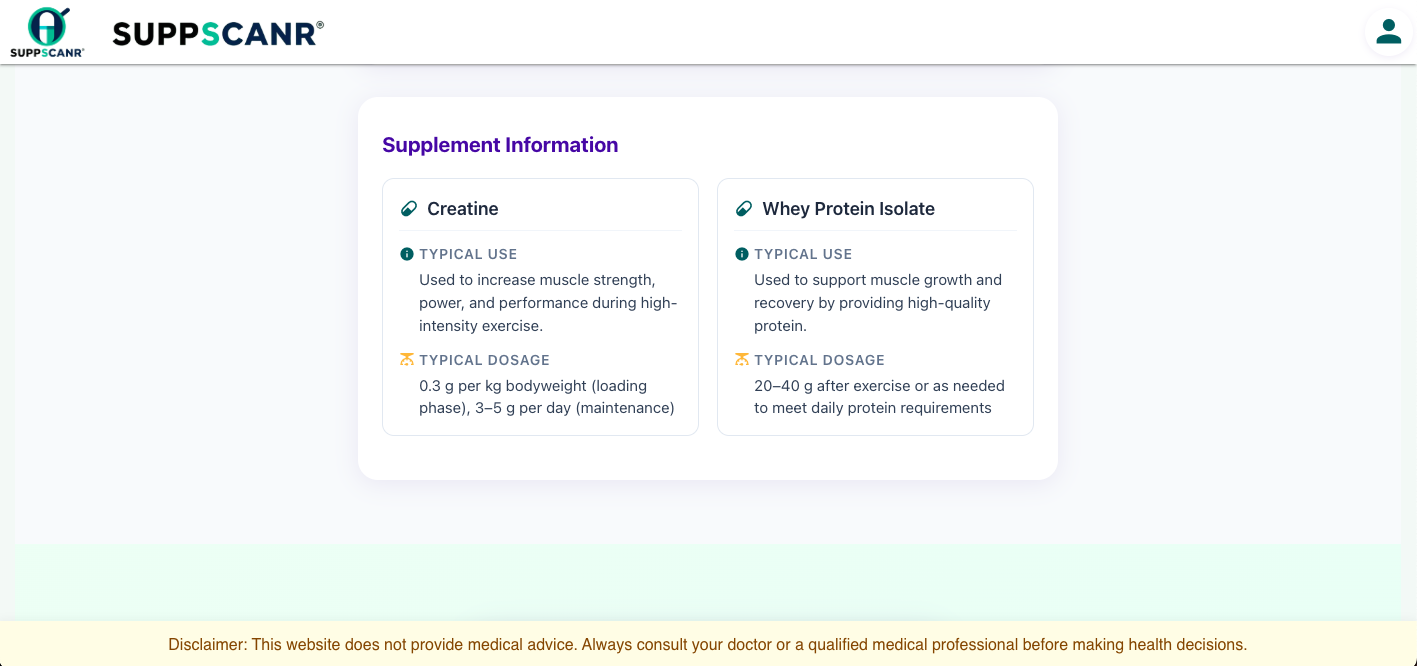Click the pill icon beside Creatine
The width and height of the screenshot is (1417, 666).
coord(408,209)
